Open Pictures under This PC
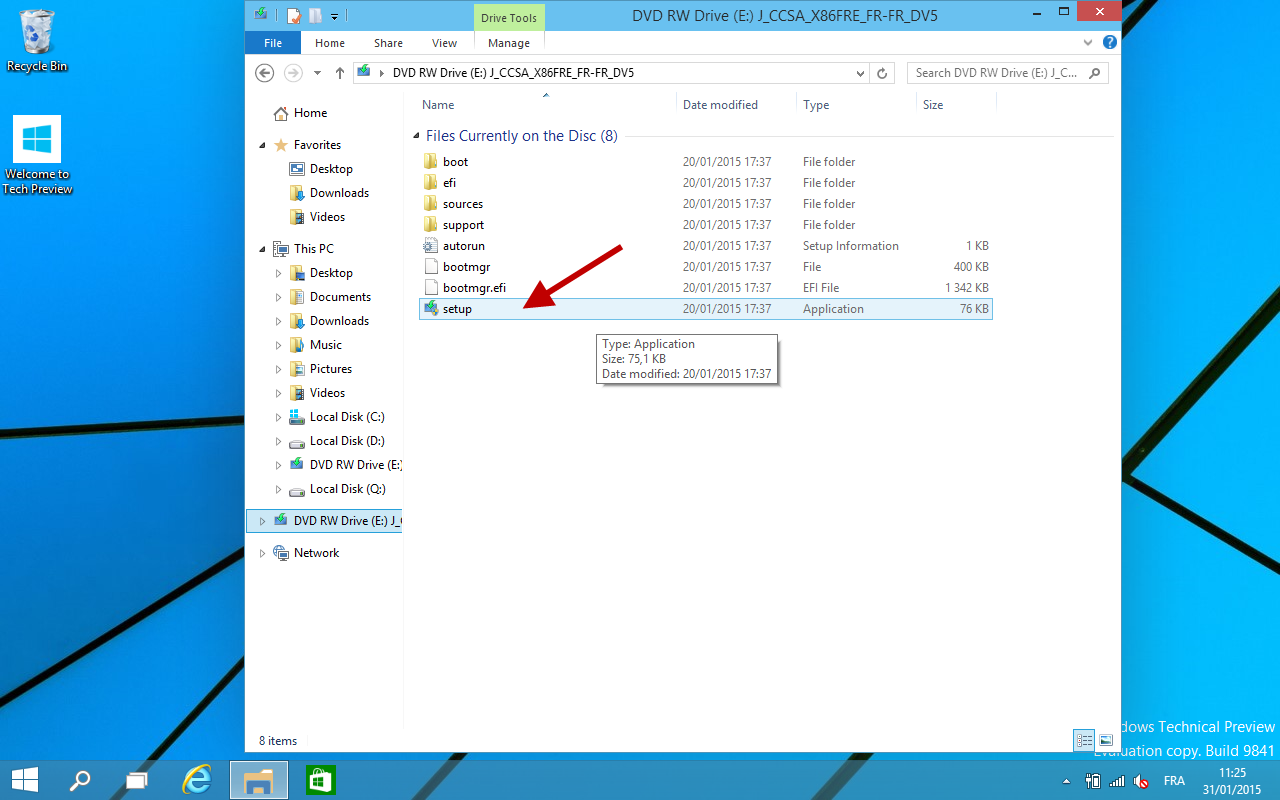Screen dimensions: 1280x800 pos(330,369)
